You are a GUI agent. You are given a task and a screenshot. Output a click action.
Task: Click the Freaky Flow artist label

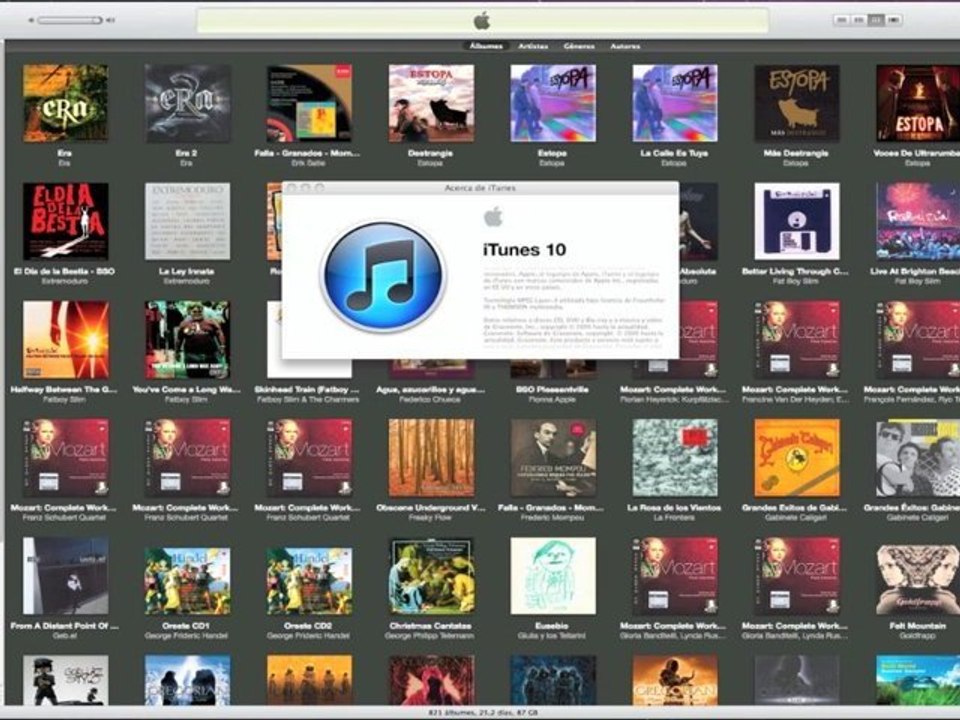[430, 518]
